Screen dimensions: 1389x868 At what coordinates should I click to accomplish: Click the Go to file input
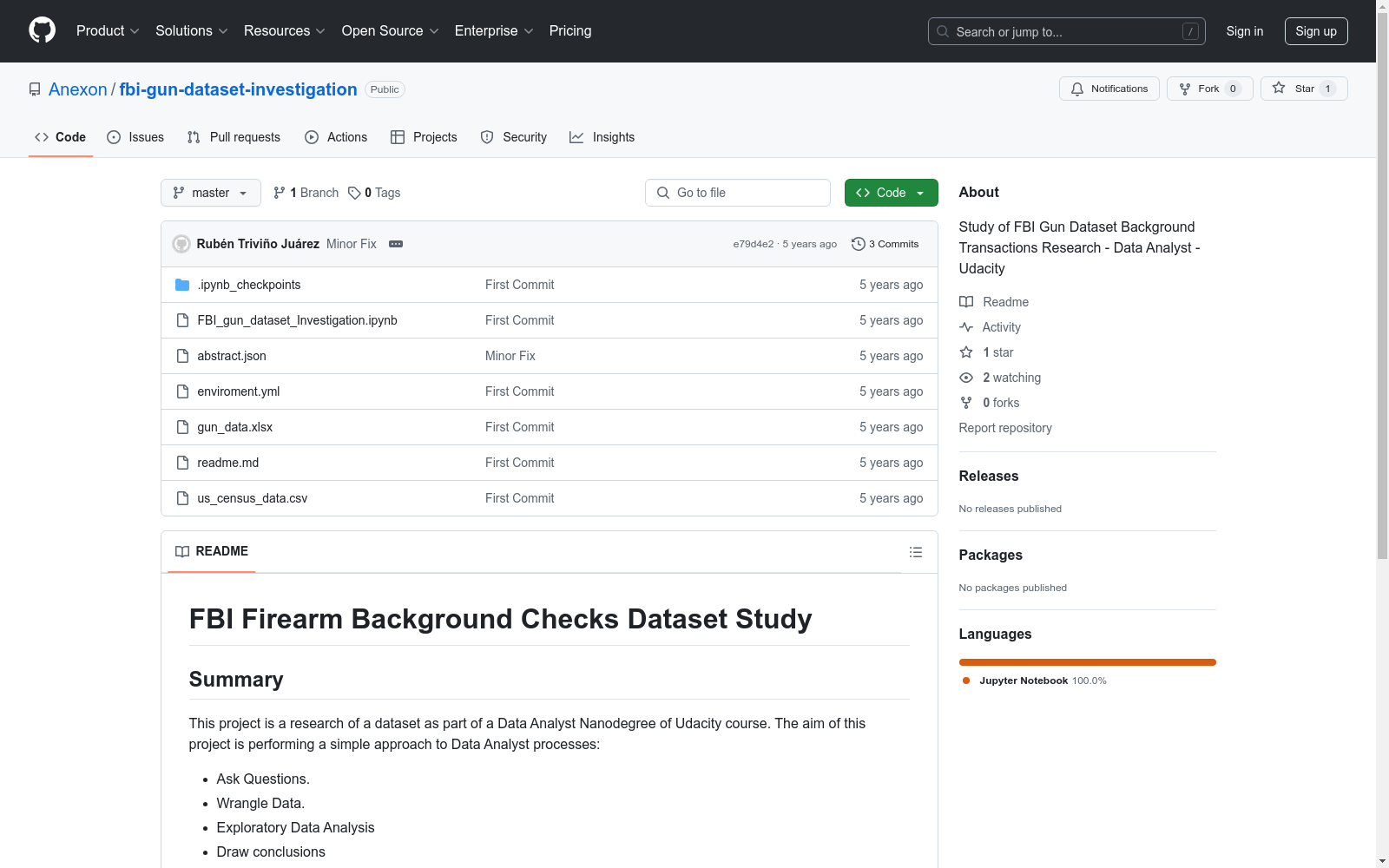[738, 193]
